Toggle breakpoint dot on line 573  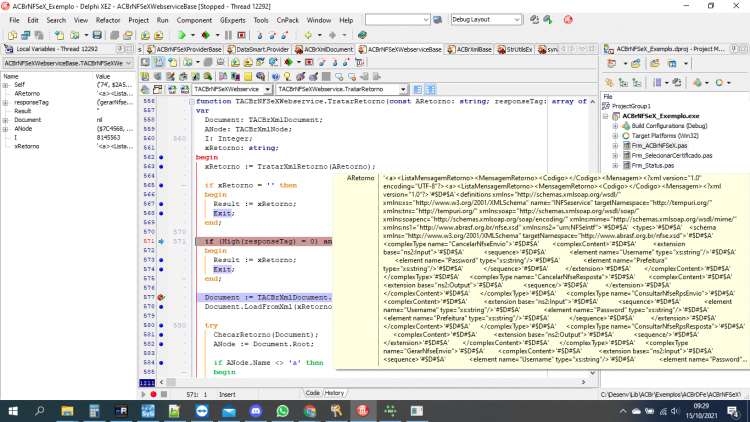coord(161,260)
